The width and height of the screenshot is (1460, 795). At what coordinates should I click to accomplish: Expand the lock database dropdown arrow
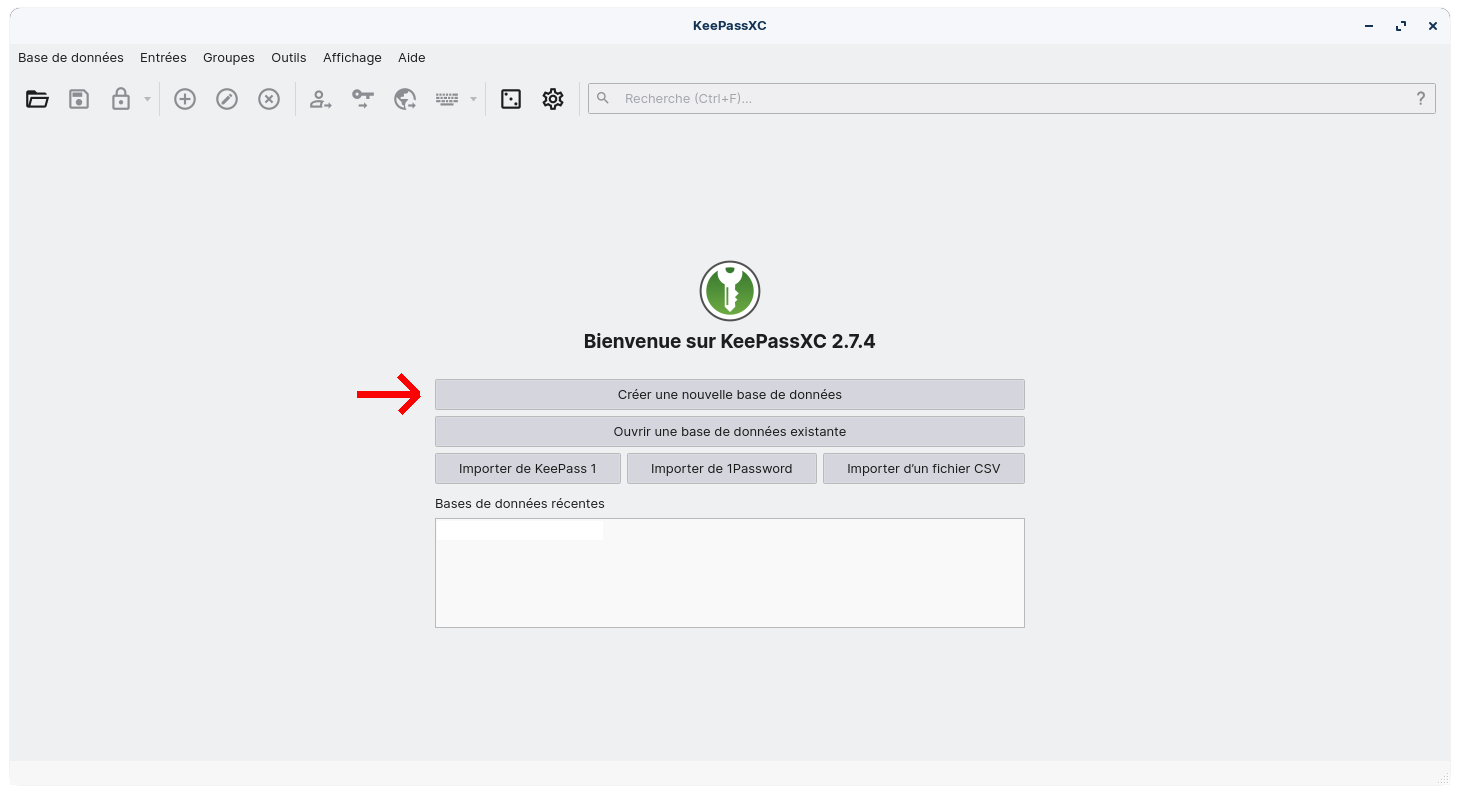pos(147,99)
